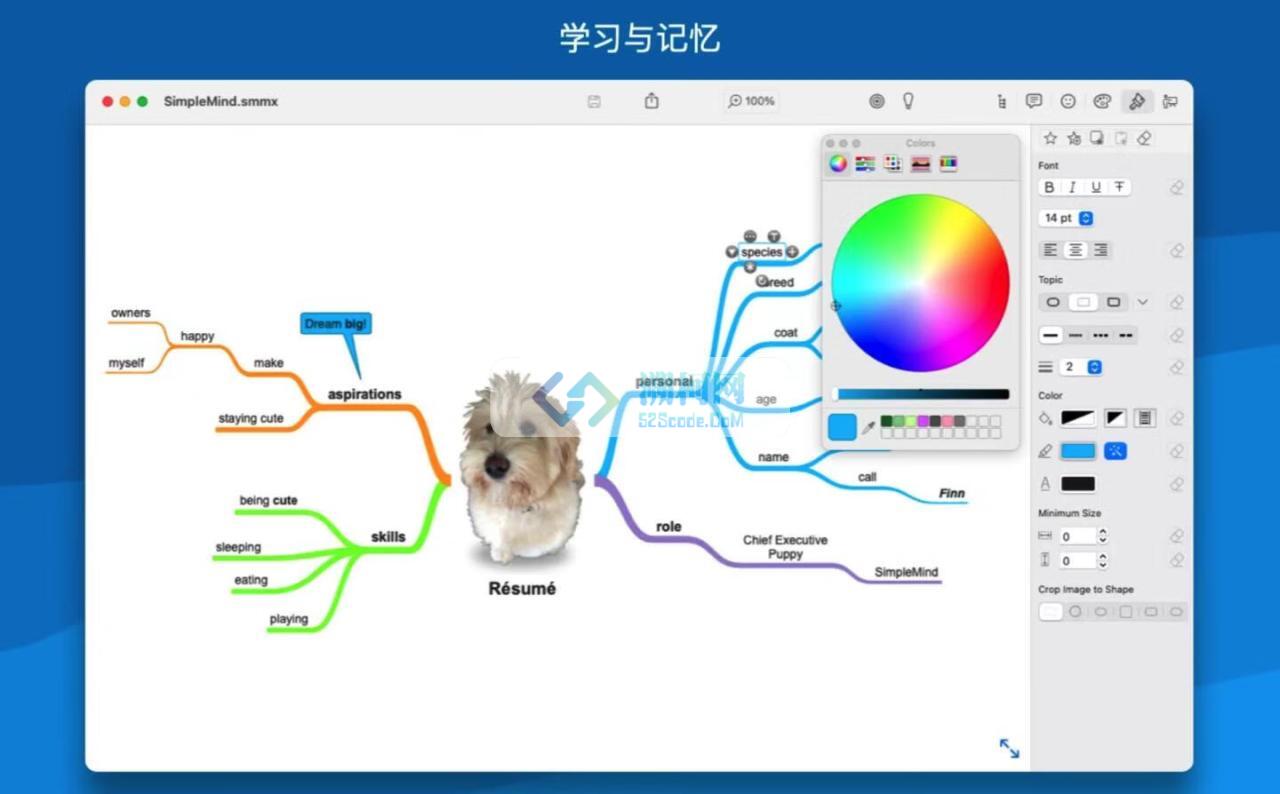1280x794 pixels.
Task: Select the dotted border style
Action: [1101, 335]
